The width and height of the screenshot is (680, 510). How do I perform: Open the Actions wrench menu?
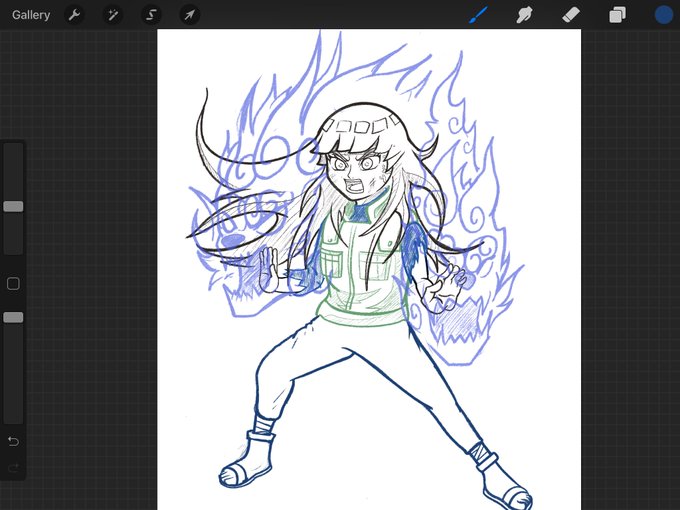click(74, 15)
